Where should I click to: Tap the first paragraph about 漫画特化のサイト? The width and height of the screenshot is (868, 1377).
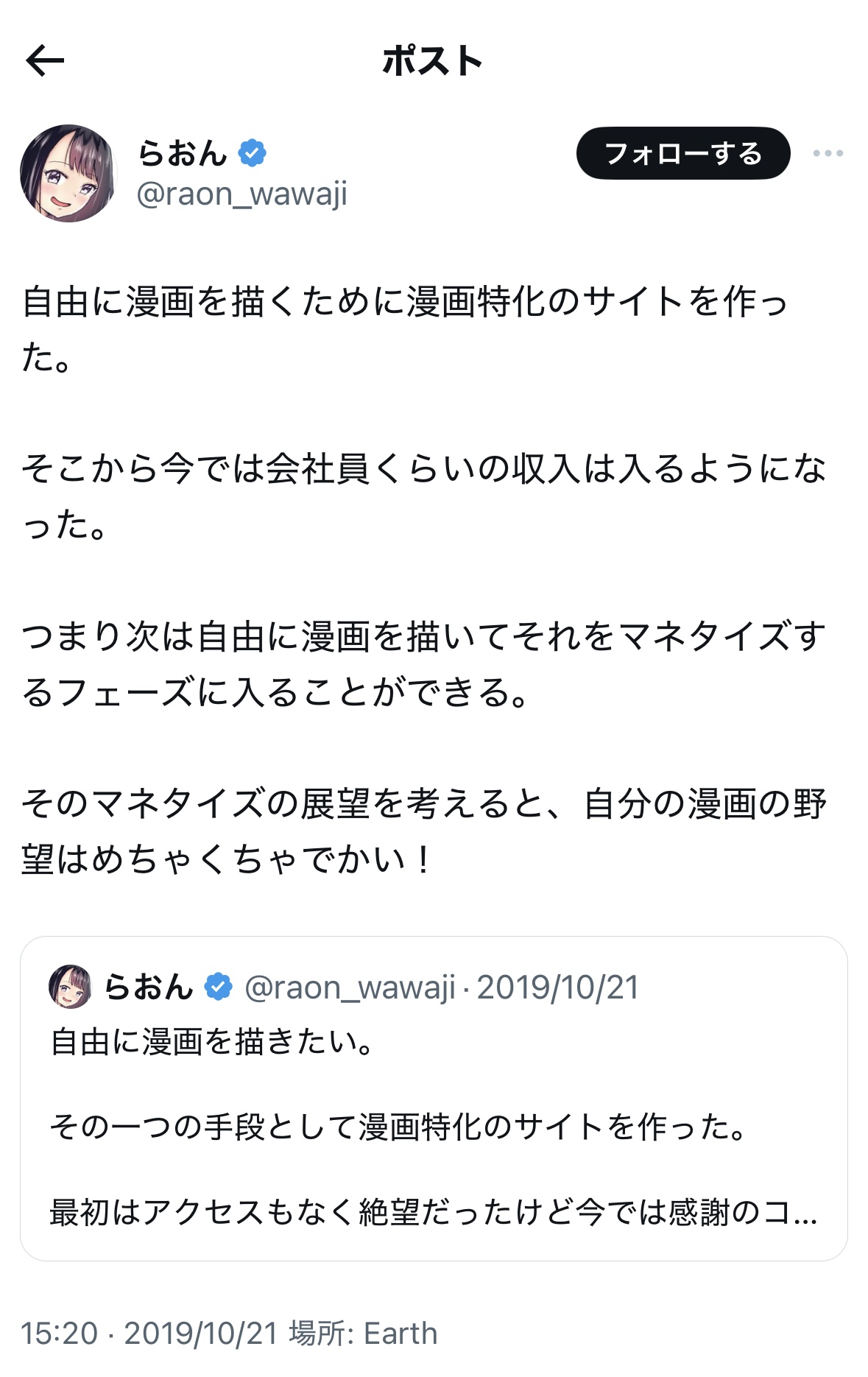click(x=405, y=329)
